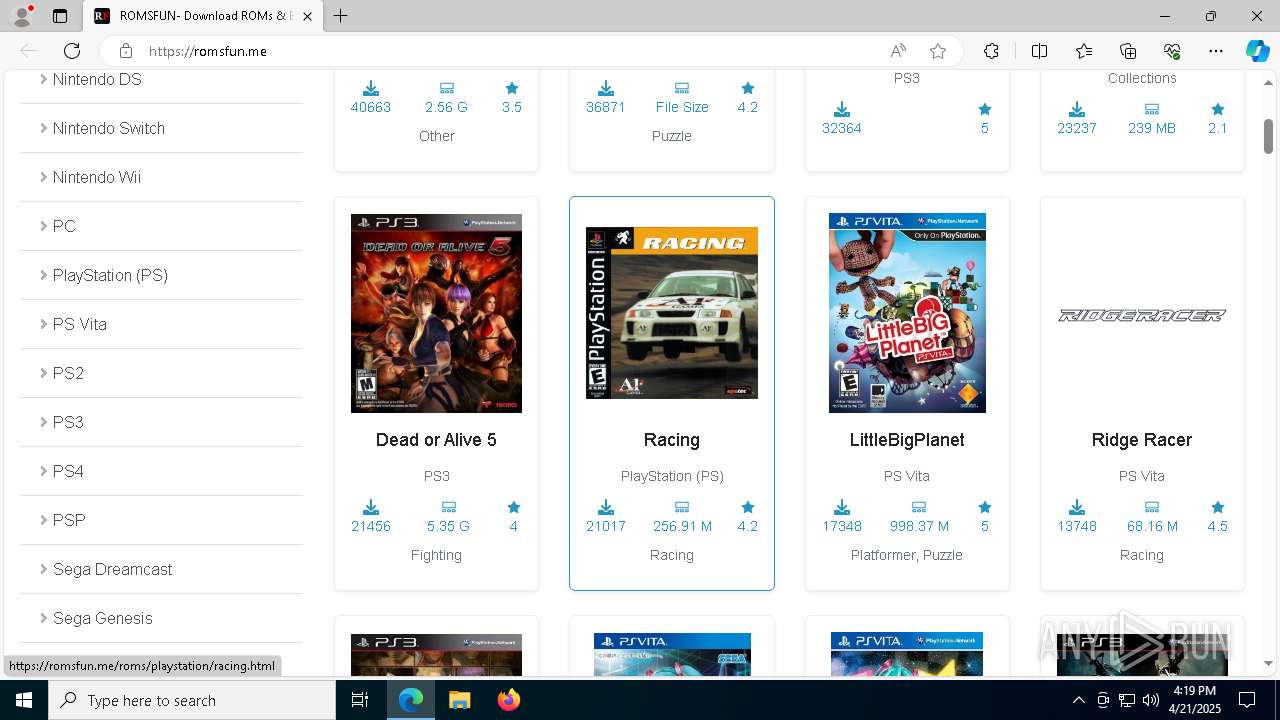Open Task View on the taskbar
The width and height of the screenshot is (1280, 720).
[x=361, y=700]
